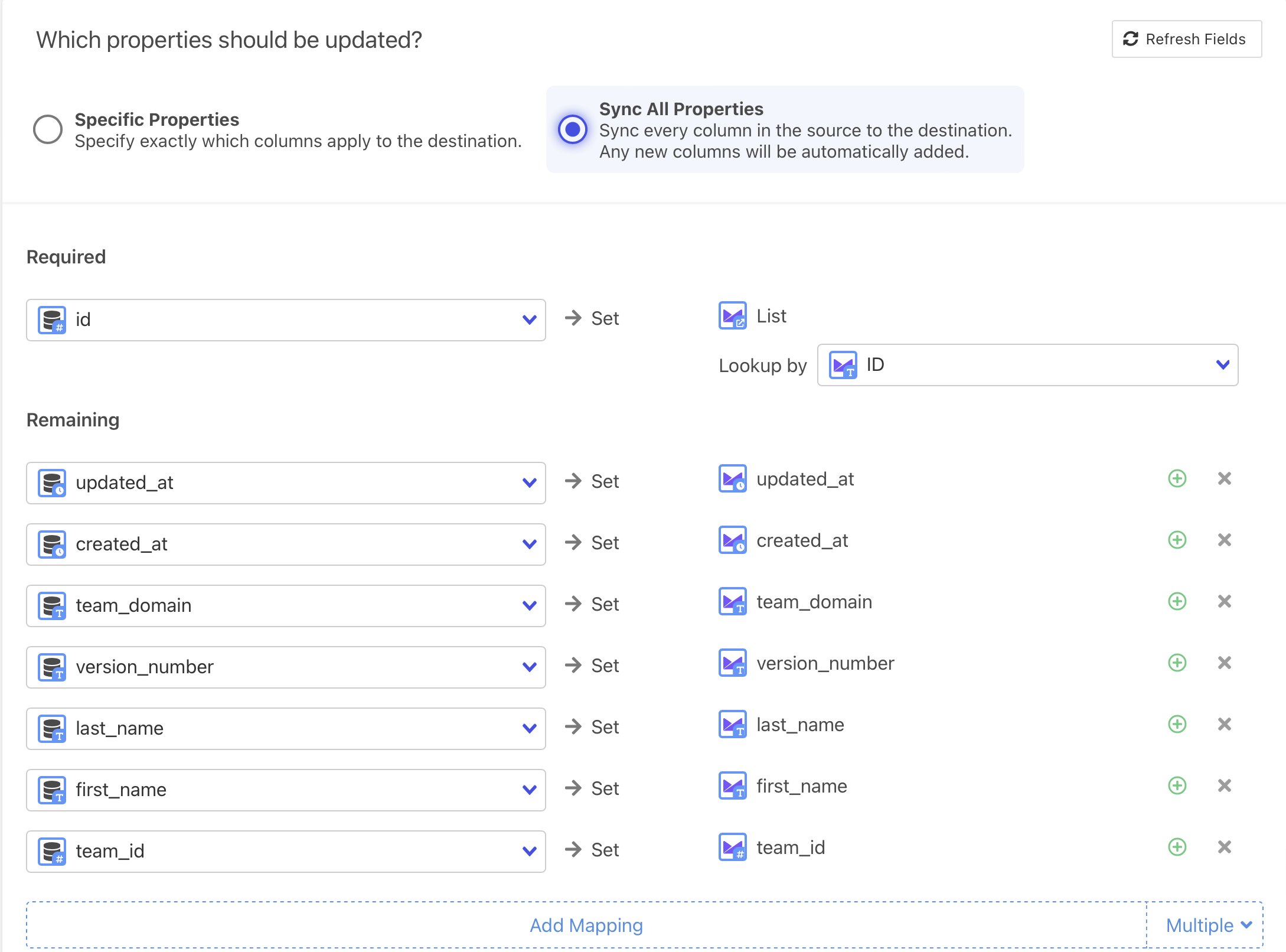Select the Sync All Properties radio option
The height and width of the screenshot is (952, 1286).
572,129
